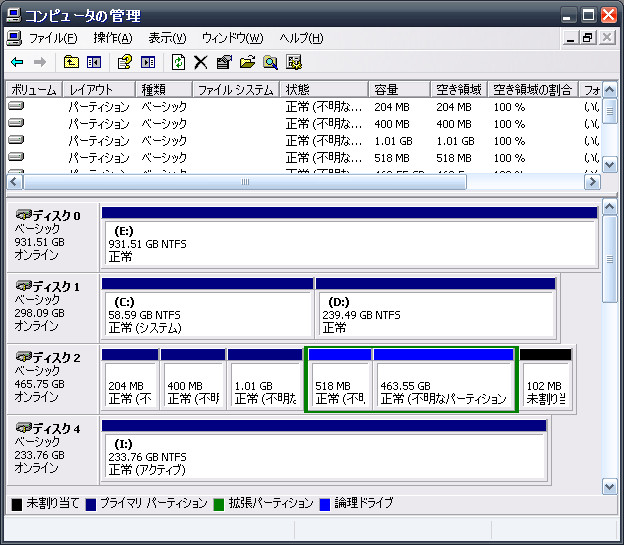
Task: Click the green Refresh toolbar icon
Action: pos(178,62)
